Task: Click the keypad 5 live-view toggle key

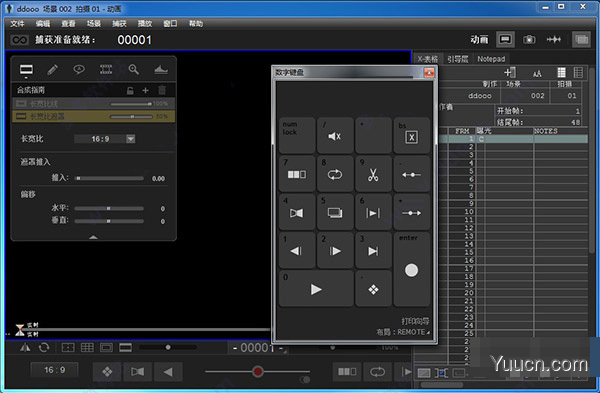Action: click(335, 212)
